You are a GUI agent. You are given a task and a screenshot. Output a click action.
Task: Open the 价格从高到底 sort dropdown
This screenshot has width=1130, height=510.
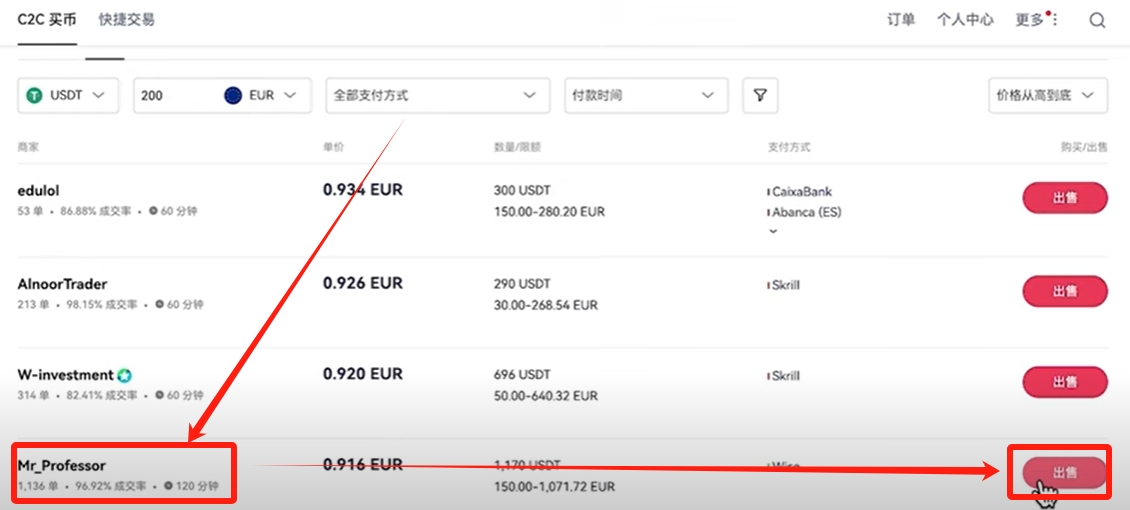(1047, 95)
